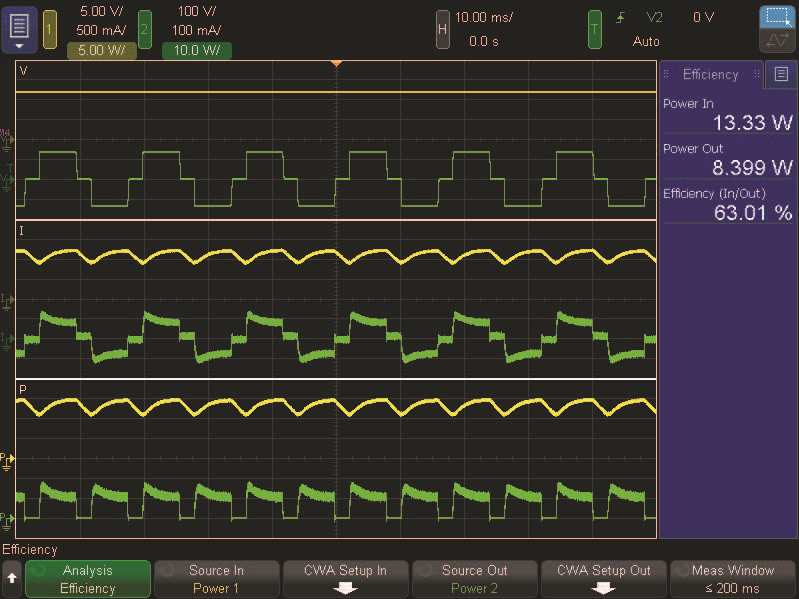The width and height of the screenshot is (799, 599).
Task: Select the zoom box tool at top-right
Action: point(774,17)
